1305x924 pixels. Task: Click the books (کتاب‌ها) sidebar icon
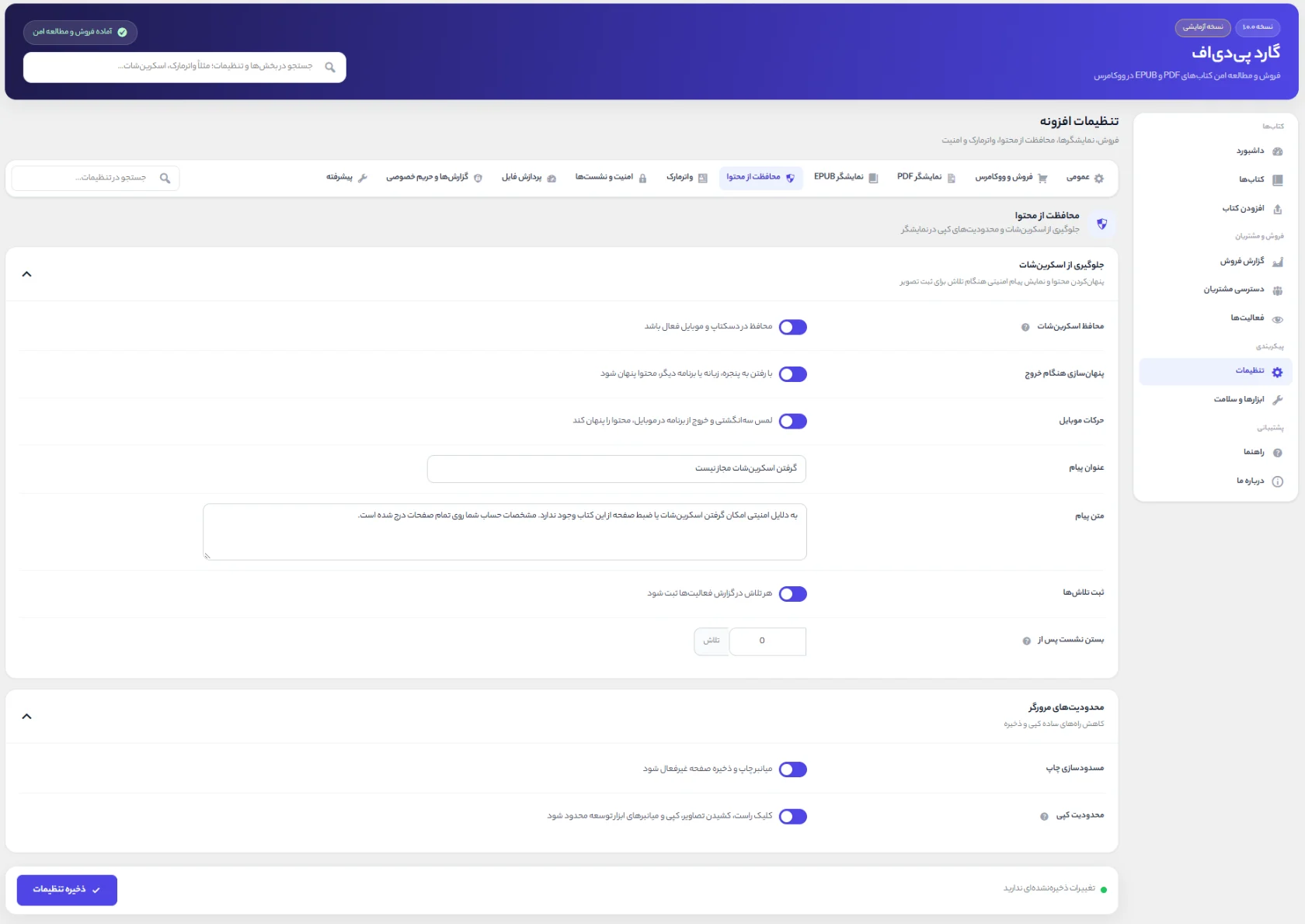[1277, 180]
